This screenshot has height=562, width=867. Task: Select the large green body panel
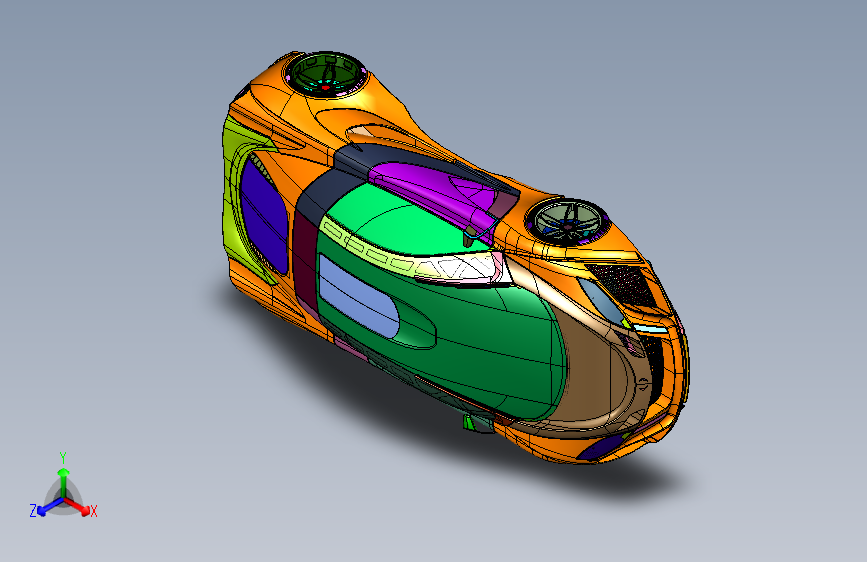coord(476,337)
